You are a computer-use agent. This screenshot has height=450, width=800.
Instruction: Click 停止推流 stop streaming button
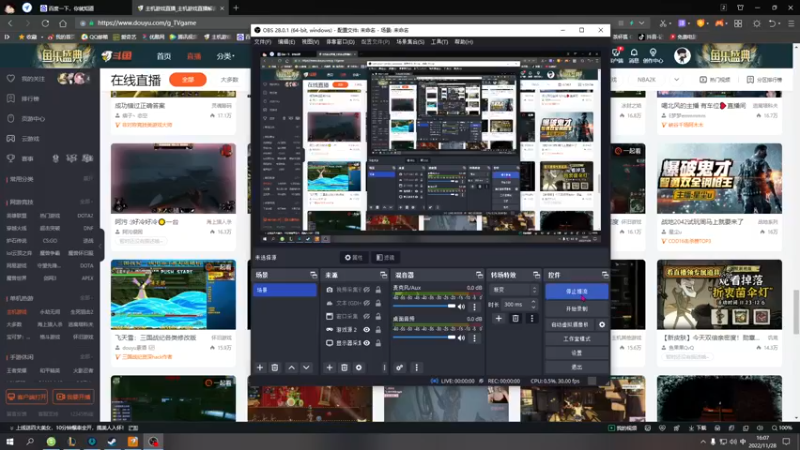(x=577, y=291)
